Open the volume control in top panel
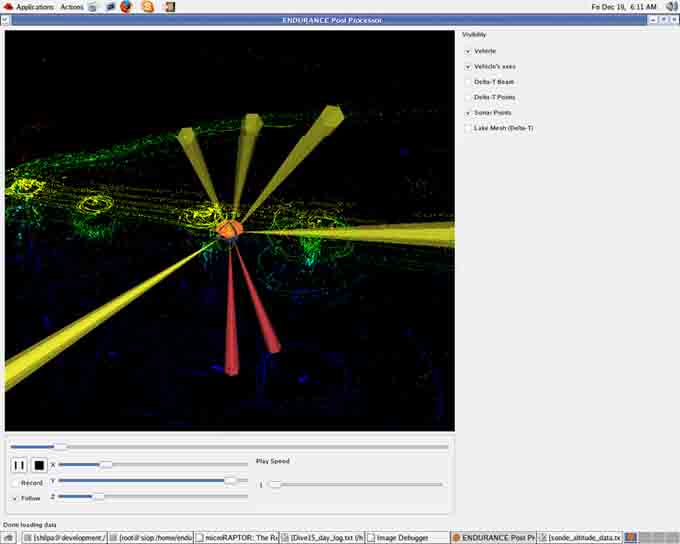 click(x=671, y=7)
